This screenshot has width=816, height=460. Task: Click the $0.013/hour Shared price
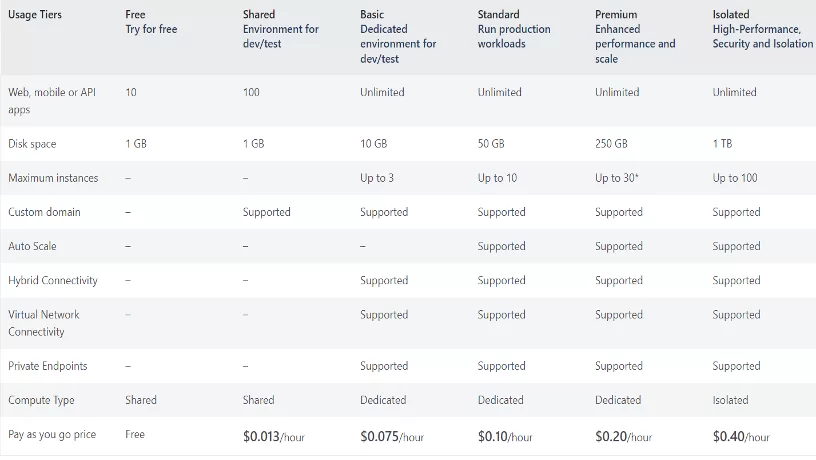click(274, 436)
